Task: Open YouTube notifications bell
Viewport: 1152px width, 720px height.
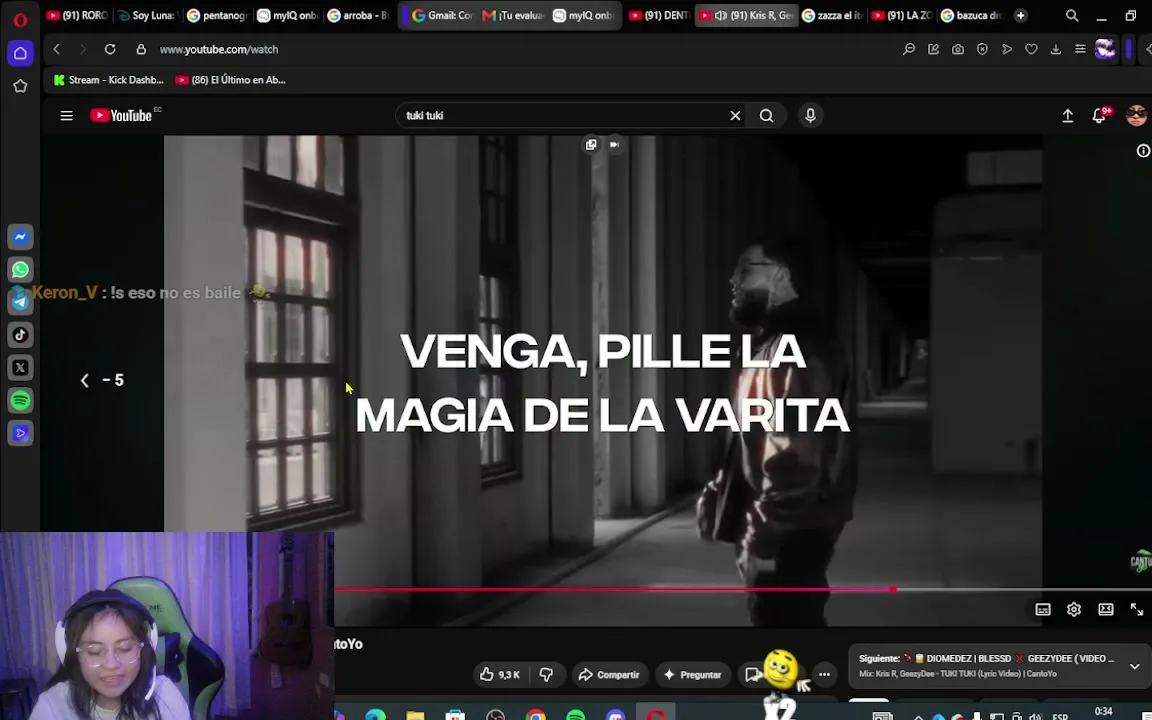Action: pos(1099,115)
